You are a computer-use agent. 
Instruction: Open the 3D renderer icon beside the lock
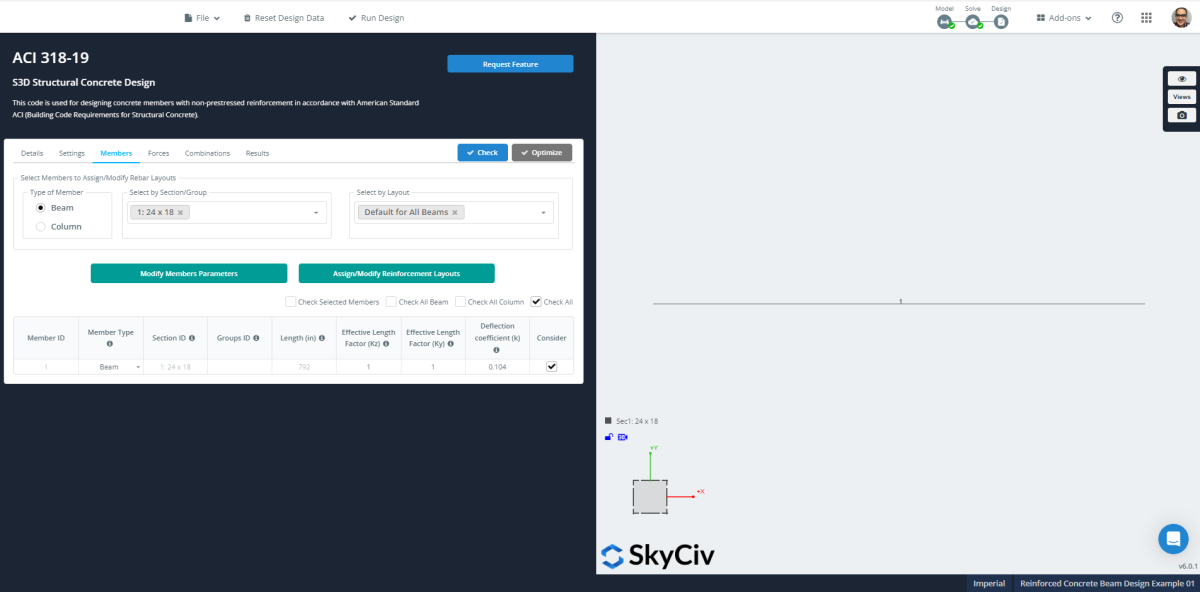pyautogui.click(x=623, y=437)
